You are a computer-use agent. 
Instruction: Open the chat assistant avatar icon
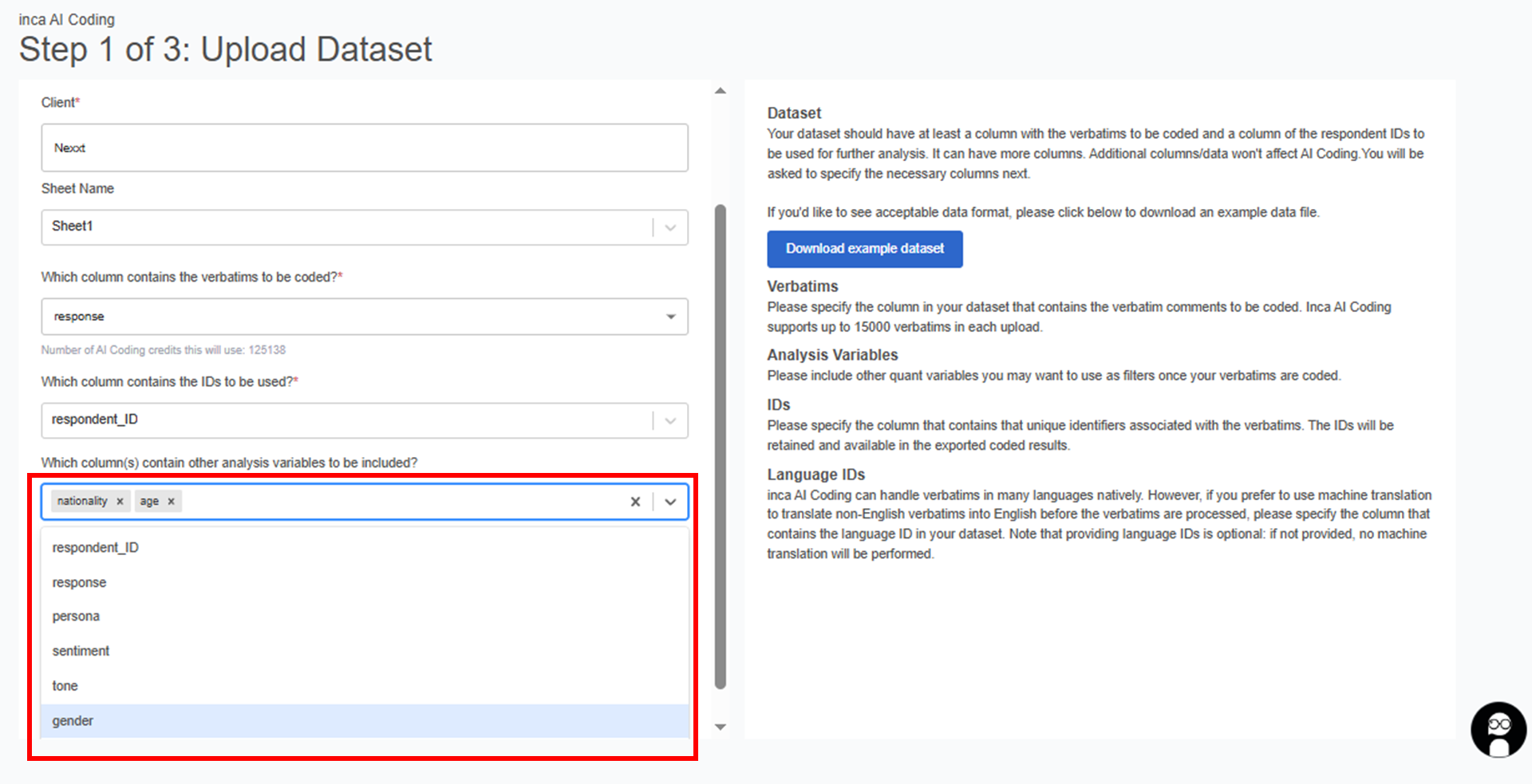pyautogui.click(x=1498, y=729)
